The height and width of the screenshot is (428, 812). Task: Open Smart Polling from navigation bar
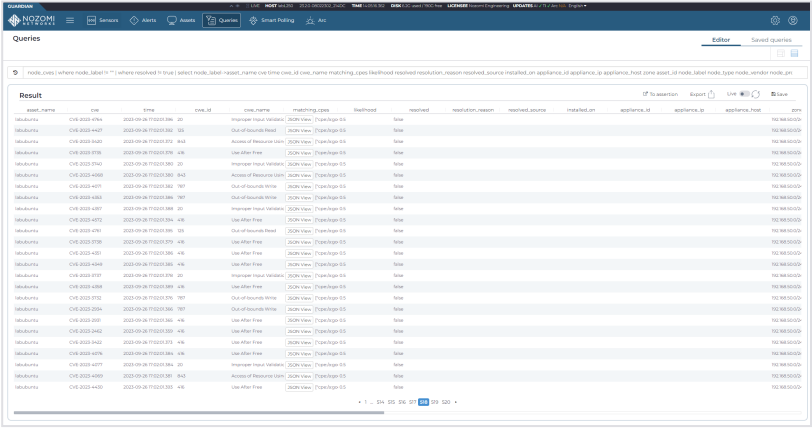273,20
